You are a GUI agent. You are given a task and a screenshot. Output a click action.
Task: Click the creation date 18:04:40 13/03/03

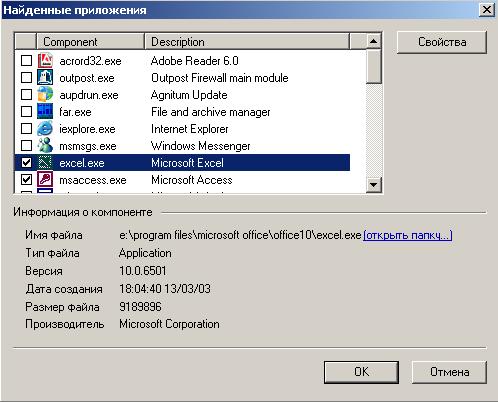(165, 289)
